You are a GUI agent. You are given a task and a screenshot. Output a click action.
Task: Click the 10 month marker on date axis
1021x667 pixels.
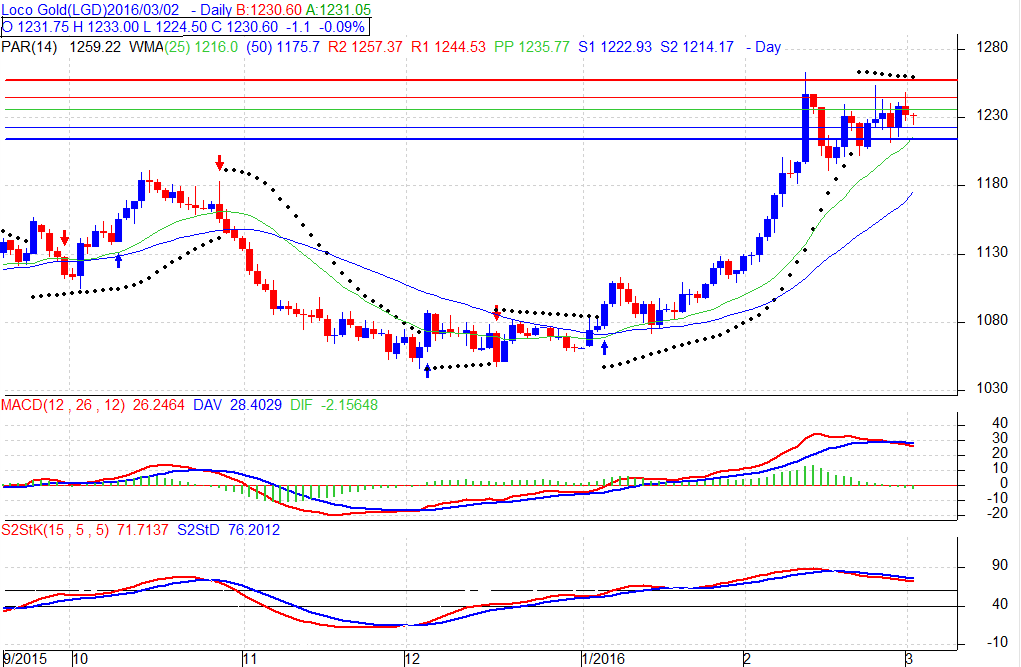(x=80, y=659)
